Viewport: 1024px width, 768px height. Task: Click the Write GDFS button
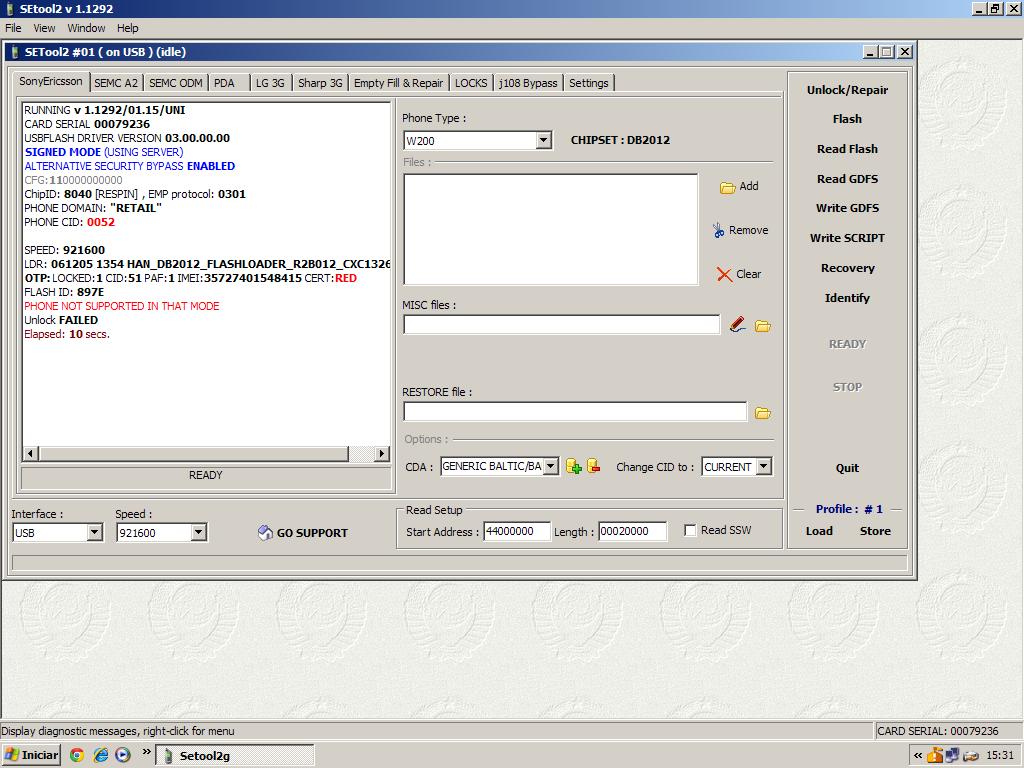pyautogui.click(x=847, y=208)
